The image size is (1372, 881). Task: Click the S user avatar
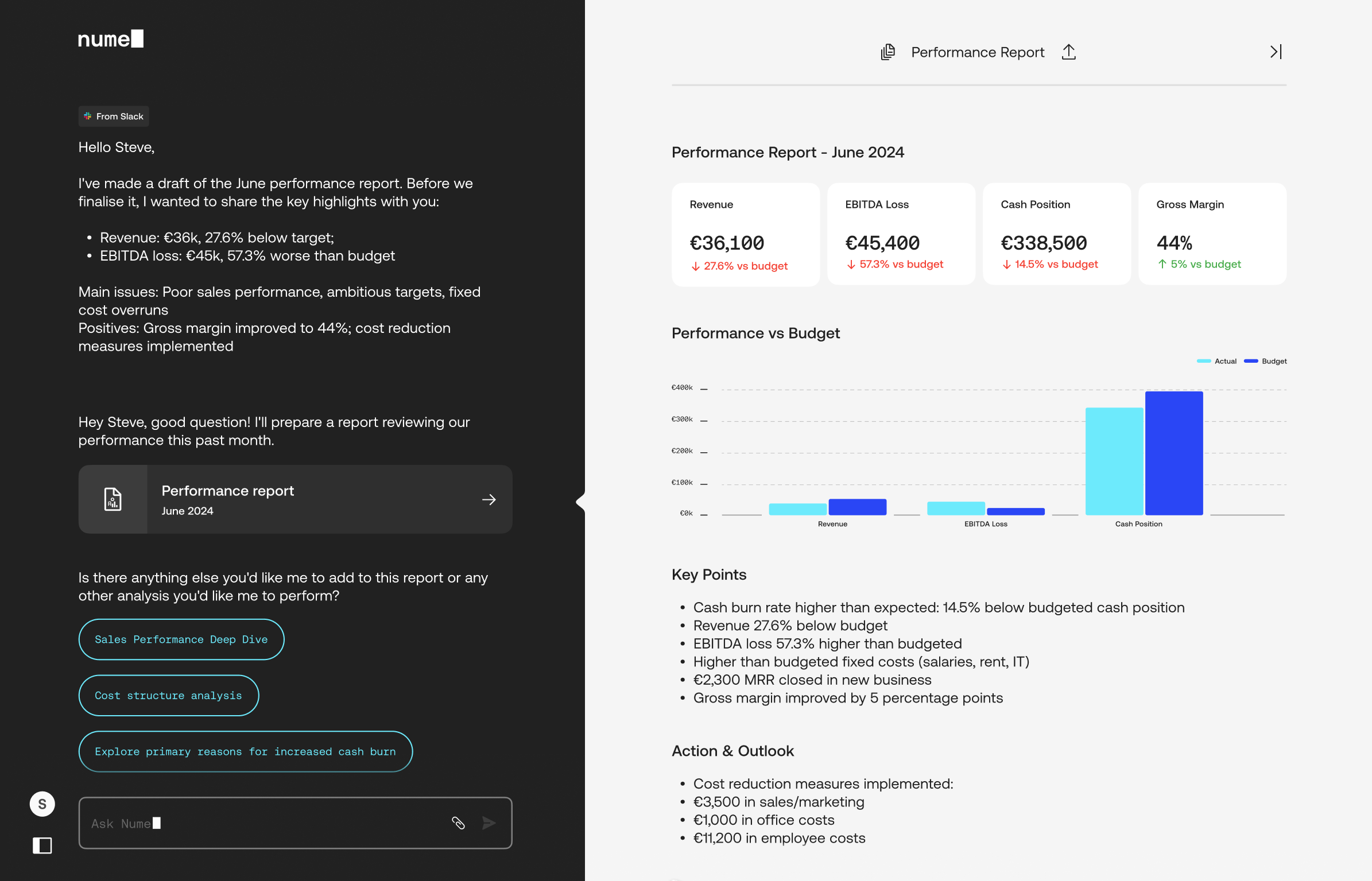coord(42,803)
